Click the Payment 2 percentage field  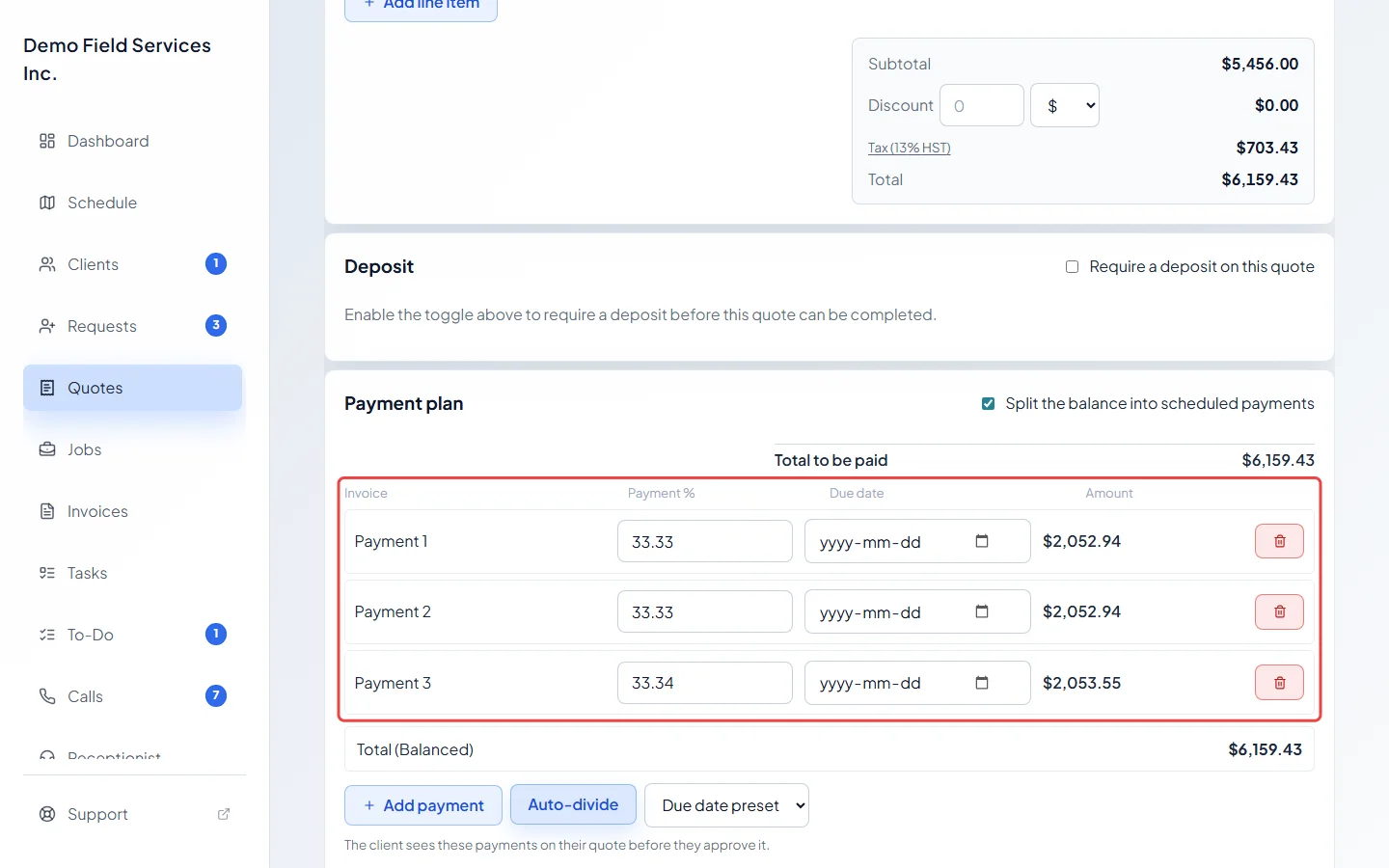705,611
